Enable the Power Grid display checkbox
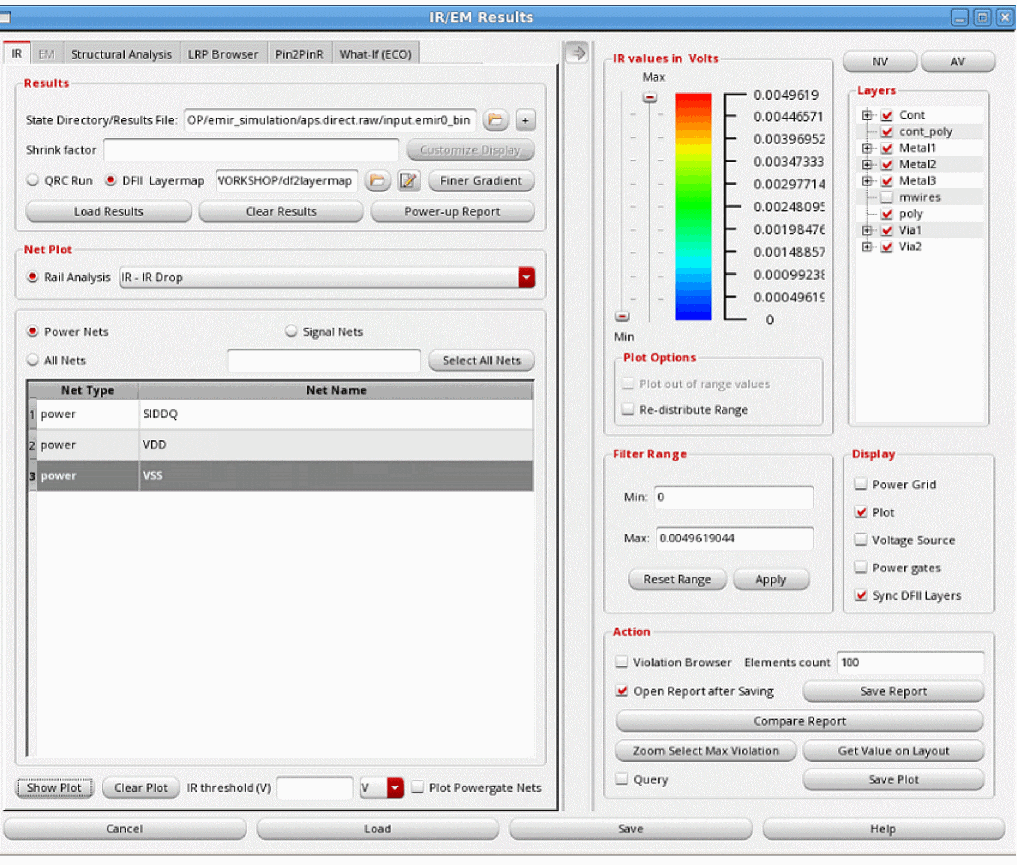1017x865 pixels. coord(860,485)
